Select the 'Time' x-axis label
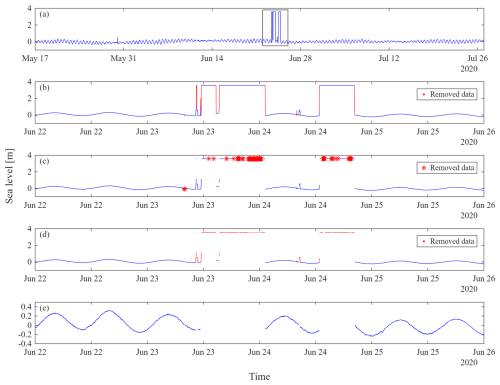500x385 pixels. (x=259, y=377)
